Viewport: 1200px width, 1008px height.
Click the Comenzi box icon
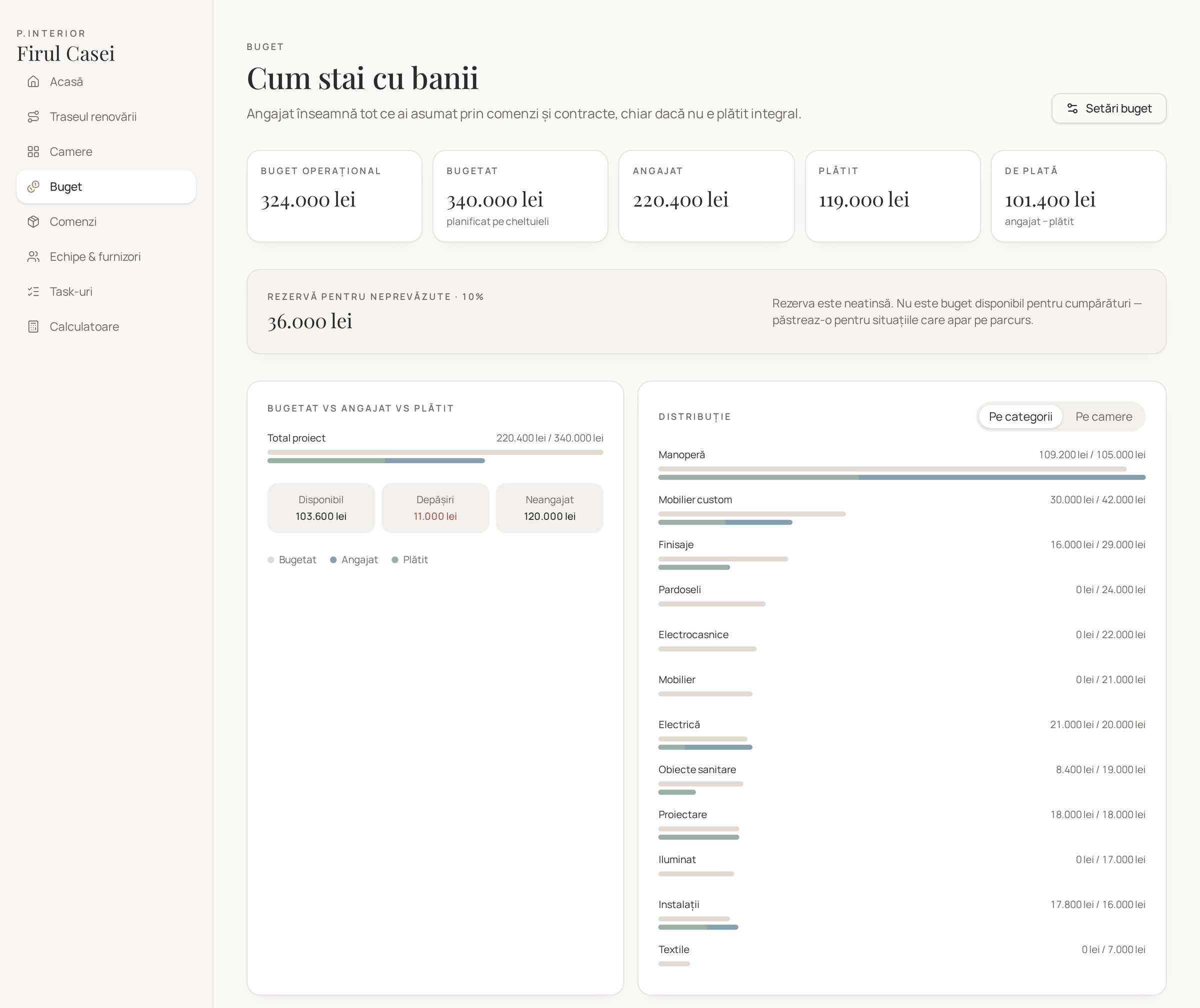click(x=33, y=221)
